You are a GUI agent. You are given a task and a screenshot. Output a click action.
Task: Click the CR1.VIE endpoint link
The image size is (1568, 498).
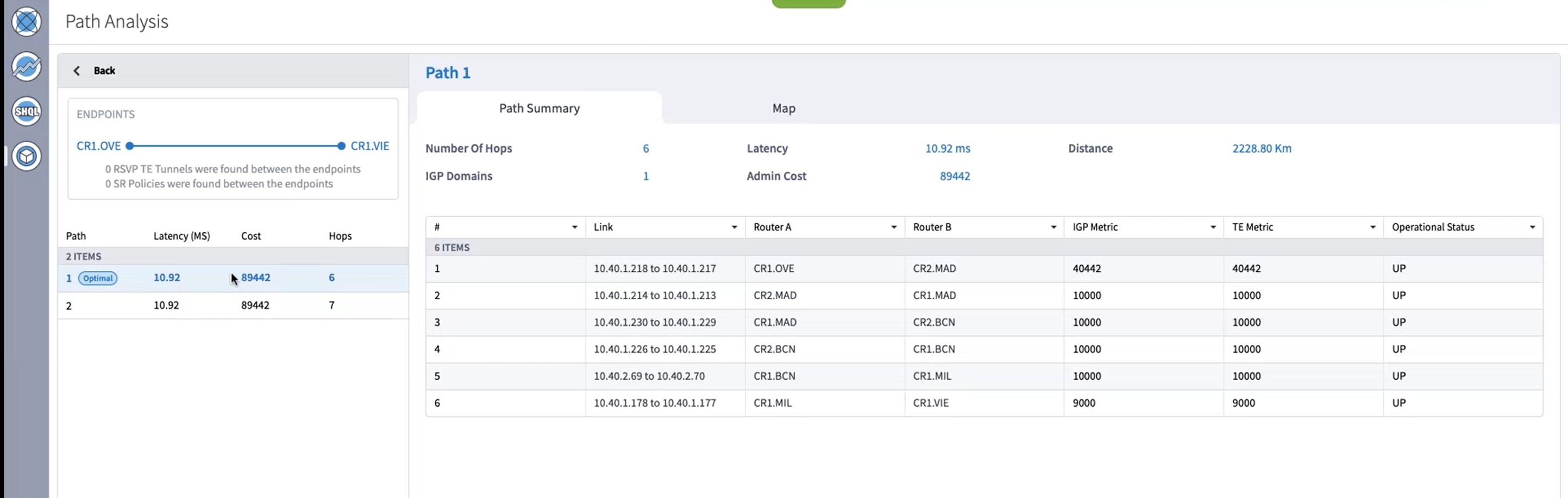pos(369,146)
